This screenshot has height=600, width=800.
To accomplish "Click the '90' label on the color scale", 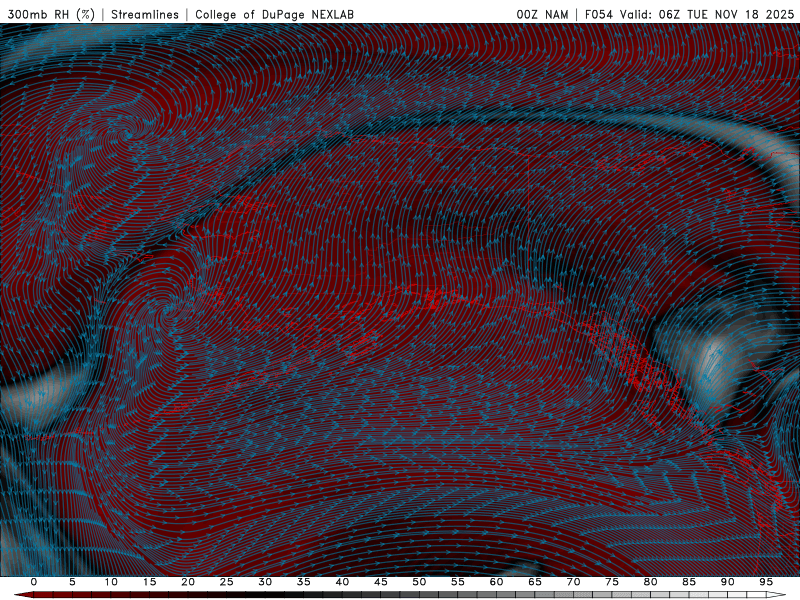I will point(727,582).
